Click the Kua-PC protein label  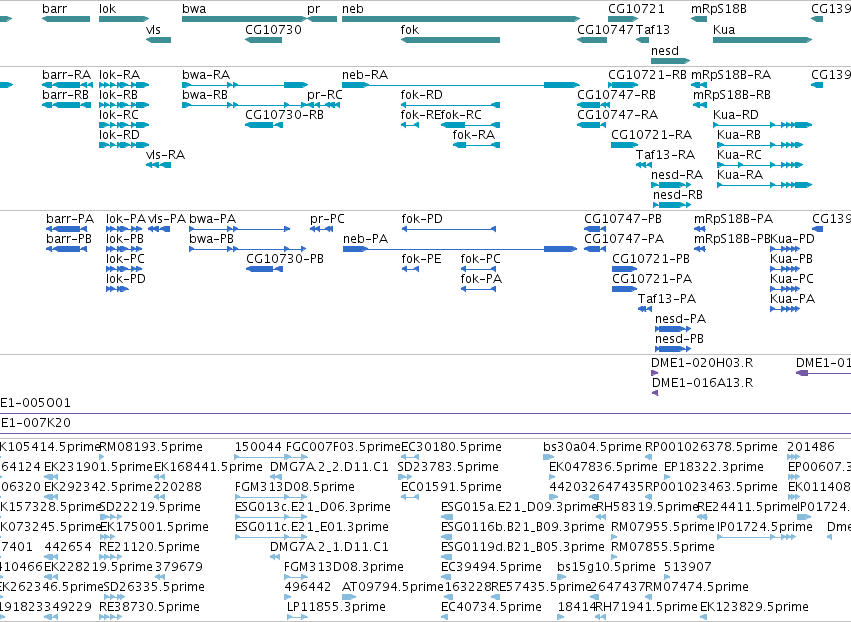[792, 278]
